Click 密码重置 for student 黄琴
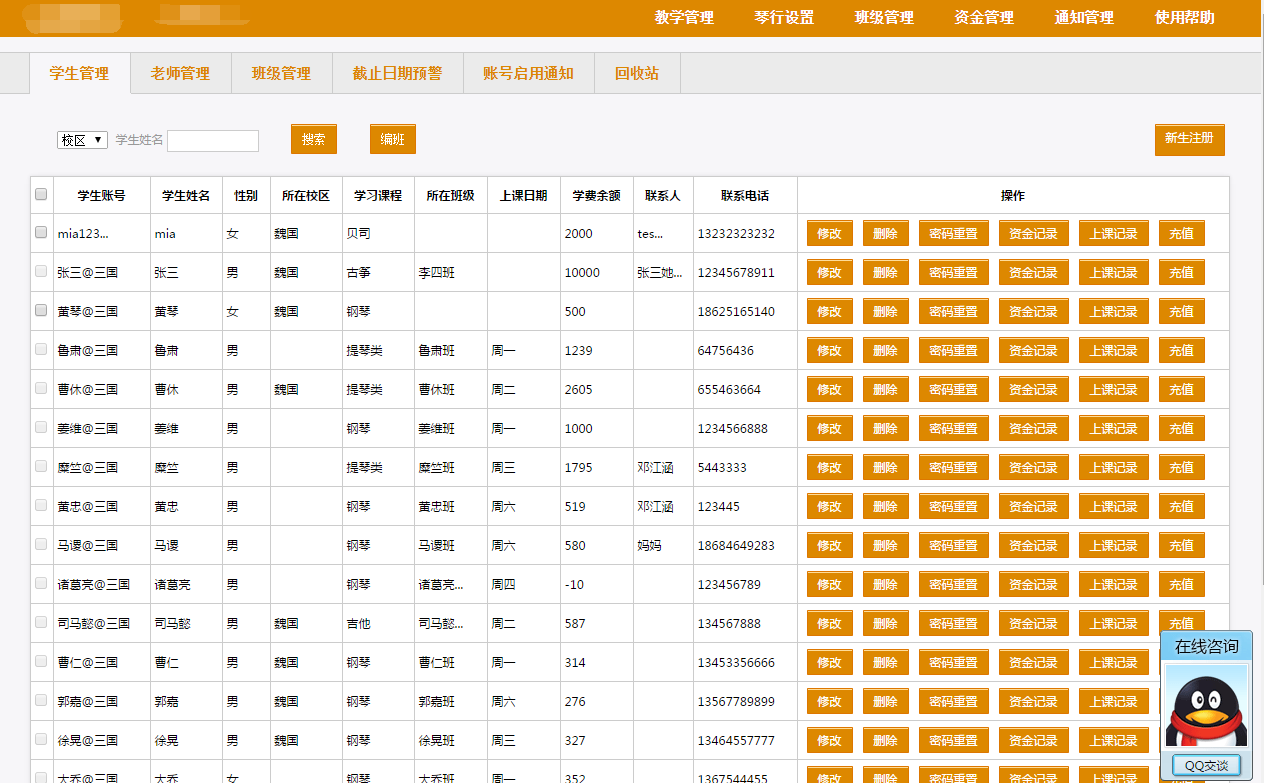Screen dimensions: 1264x783 pos(953,311)
